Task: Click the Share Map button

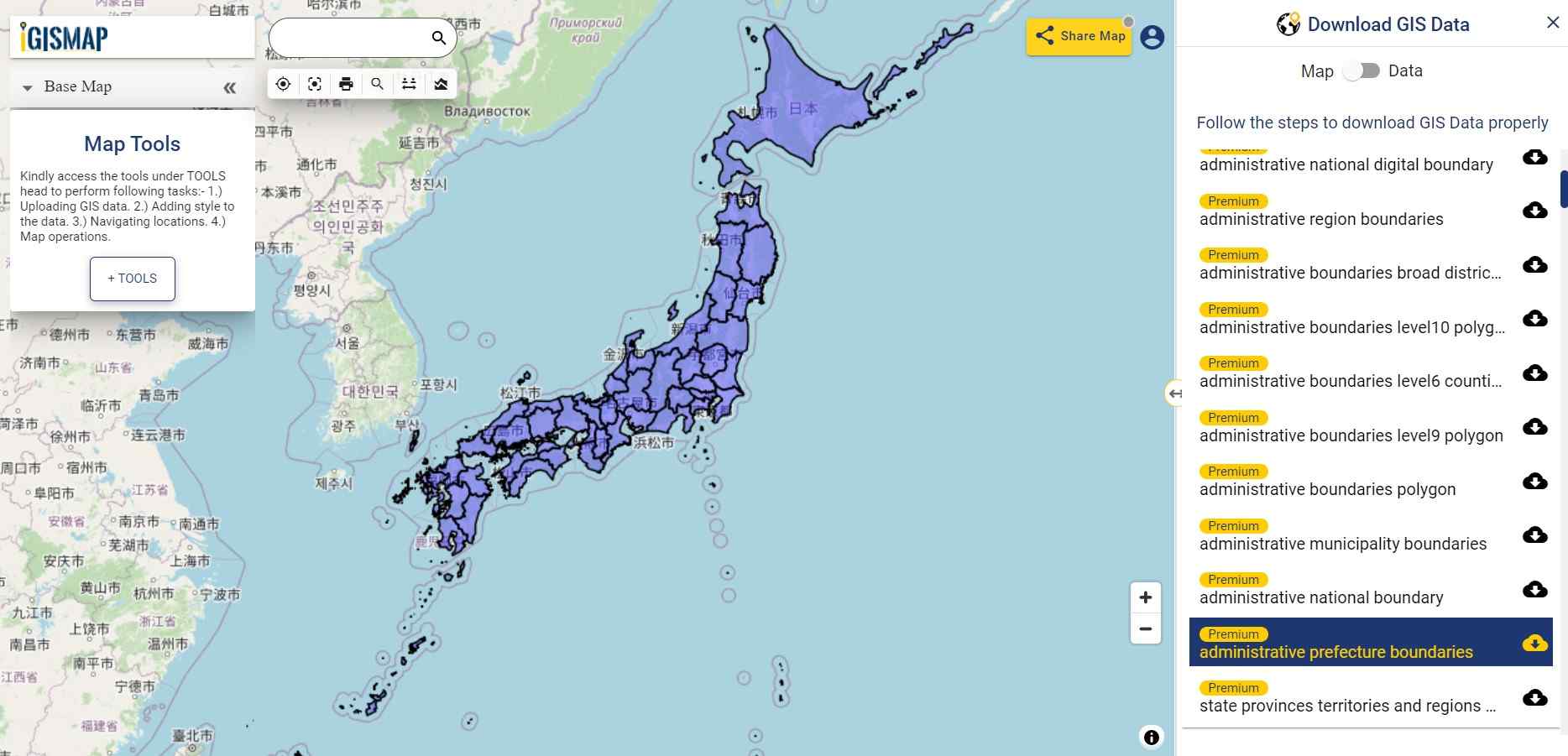Action: click(1079, 36)
